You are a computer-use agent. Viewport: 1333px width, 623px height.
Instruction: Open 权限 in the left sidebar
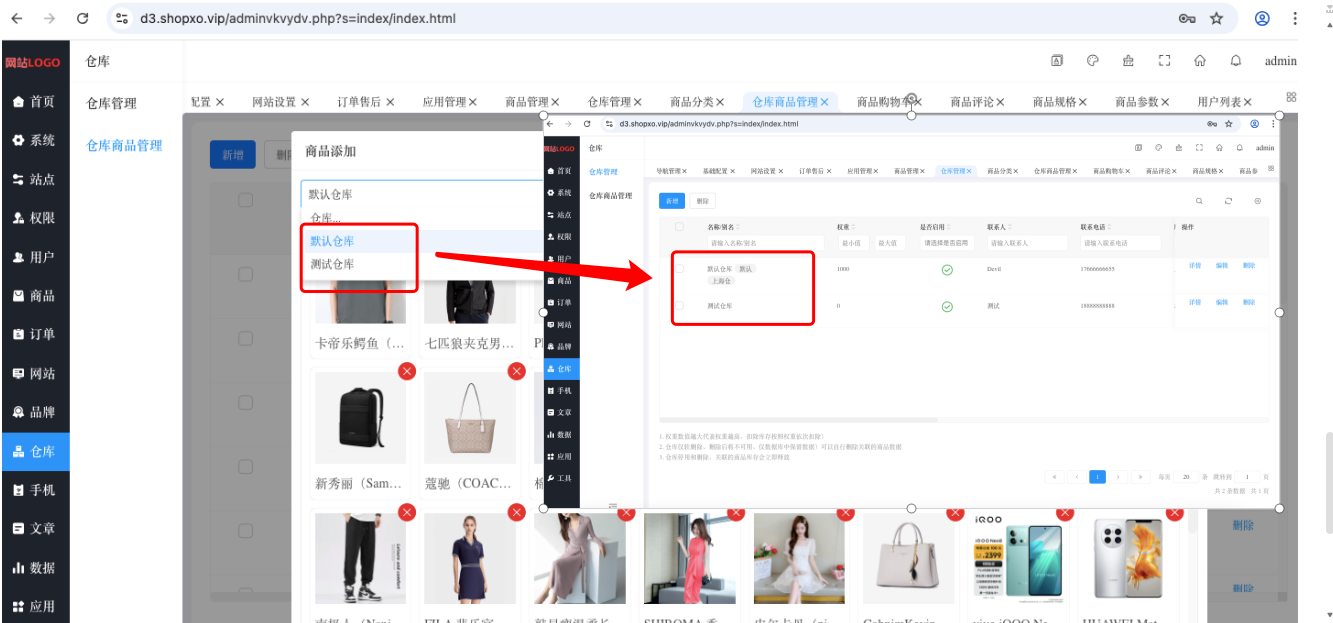coord(35,218)
